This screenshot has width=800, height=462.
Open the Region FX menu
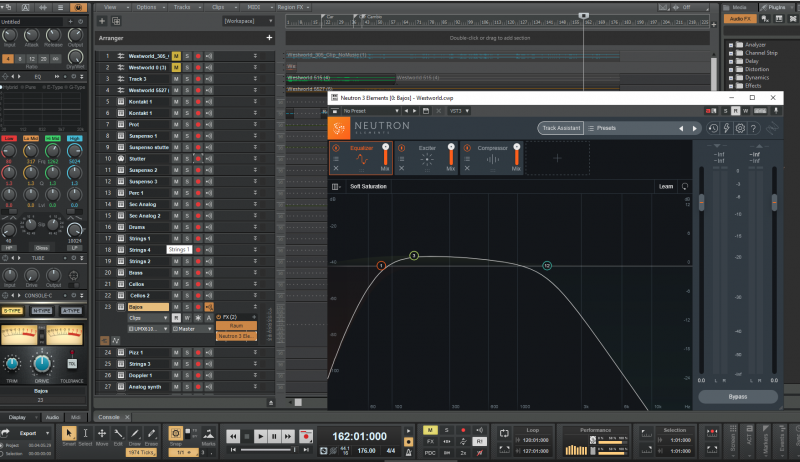click(293, 7)
